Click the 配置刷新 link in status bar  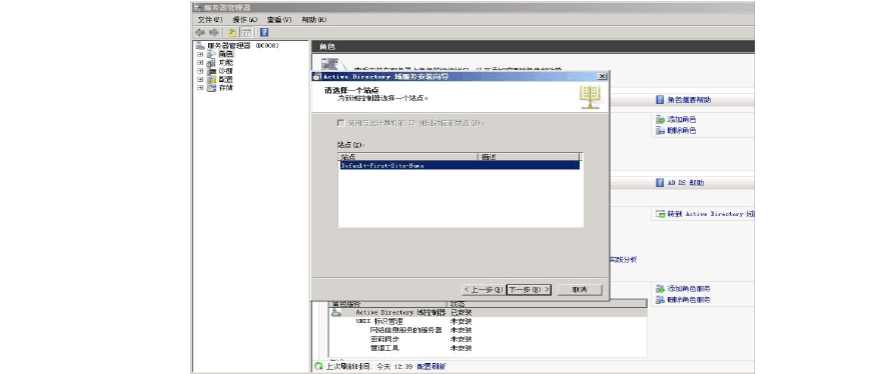[x=432, y=366]
